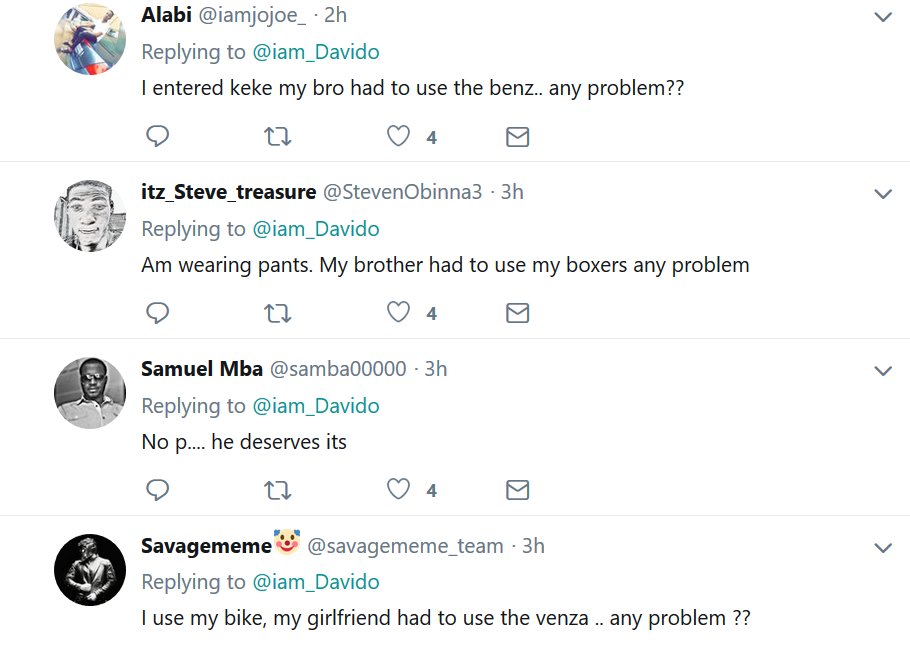Share Samuel Mba's tweet via message
Screen dimensions: 910x651
(517, 491)
